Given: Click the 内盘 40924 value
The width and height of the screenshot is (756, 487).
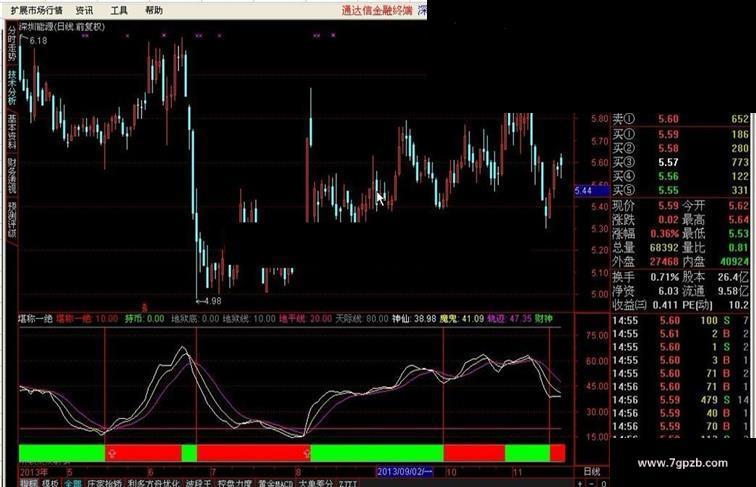Looking at the screenshot, I should pyautogui.click(x=734, y=262).
